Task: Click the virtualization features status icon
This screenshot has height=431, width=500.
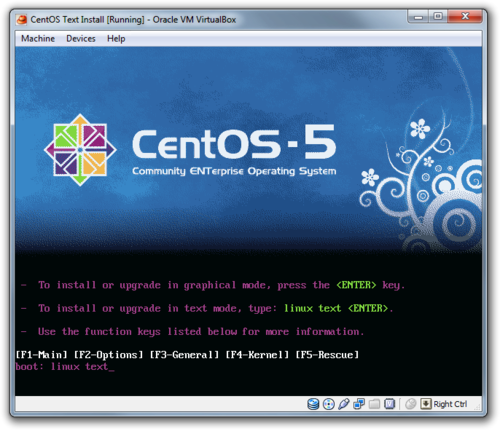Action: [x=389, y=404]
